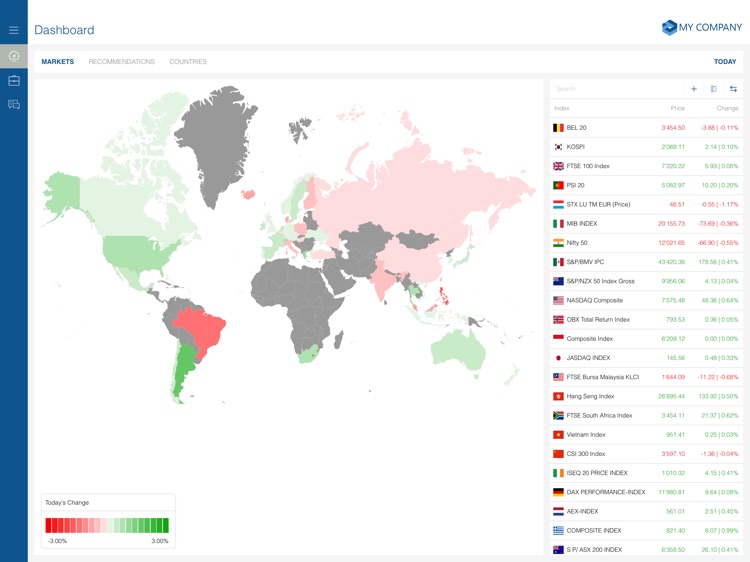Click the Norway flag beside OBX Total Return

pos(558,320)
